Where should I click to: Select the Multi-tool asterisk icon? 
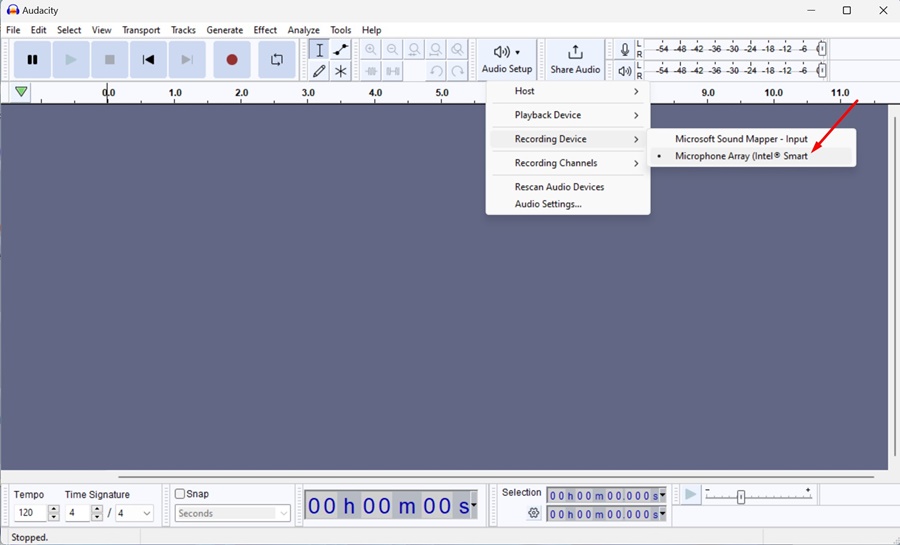coord(341,71)
